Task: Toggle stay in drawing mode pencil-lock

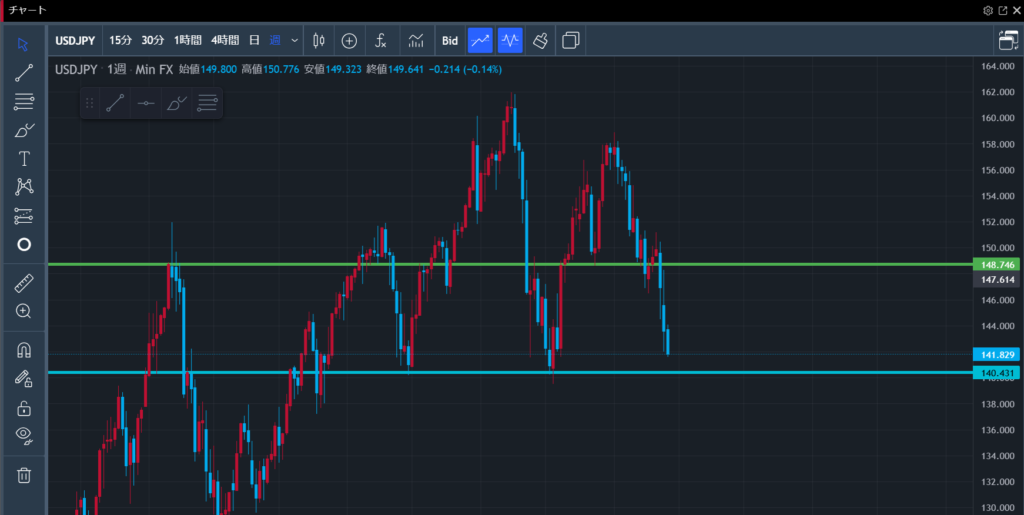Action: 24,379
